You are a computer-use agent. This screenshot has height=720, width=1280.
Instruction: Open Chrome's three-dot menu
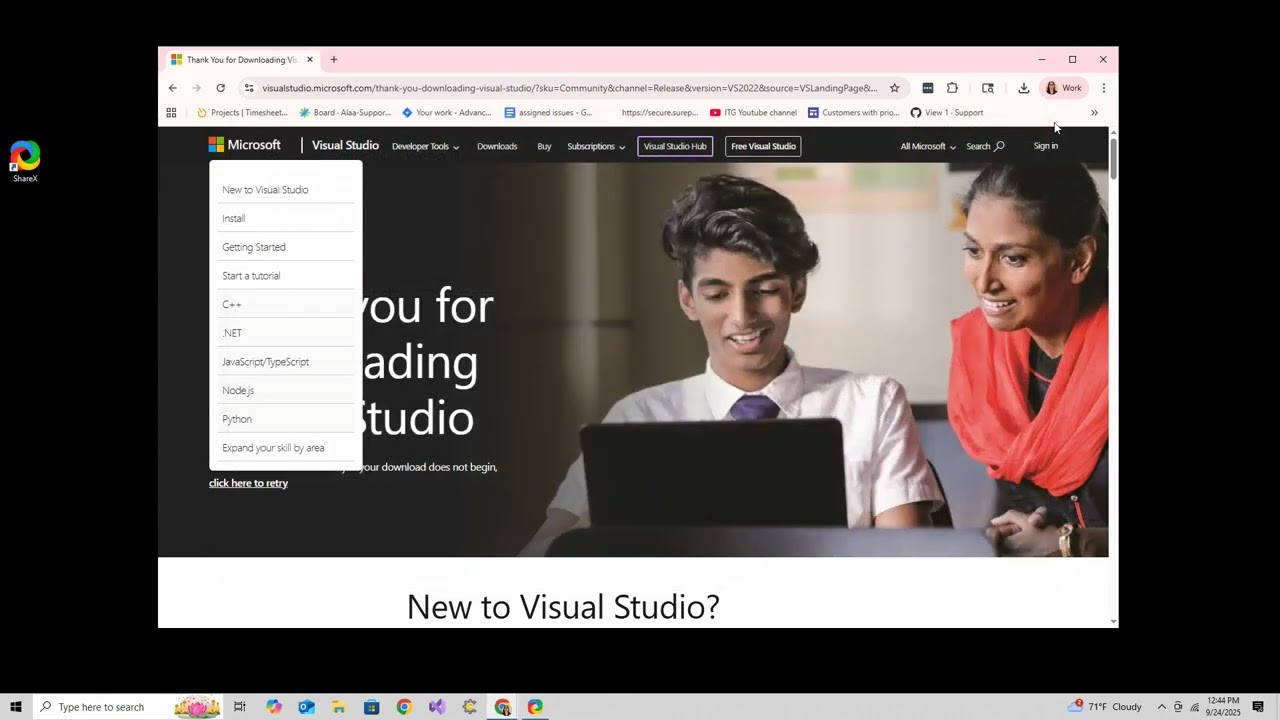click(1103, 88)
